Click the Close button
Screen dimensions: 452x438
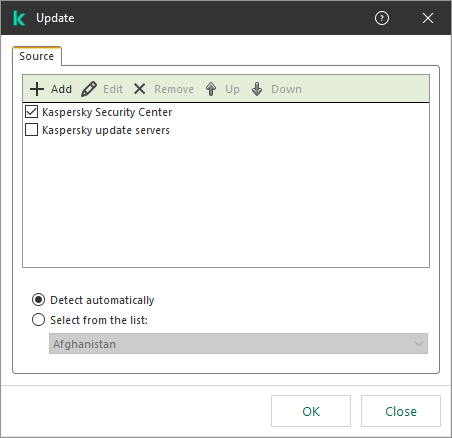pyautogui.click(x=401, y=411)
